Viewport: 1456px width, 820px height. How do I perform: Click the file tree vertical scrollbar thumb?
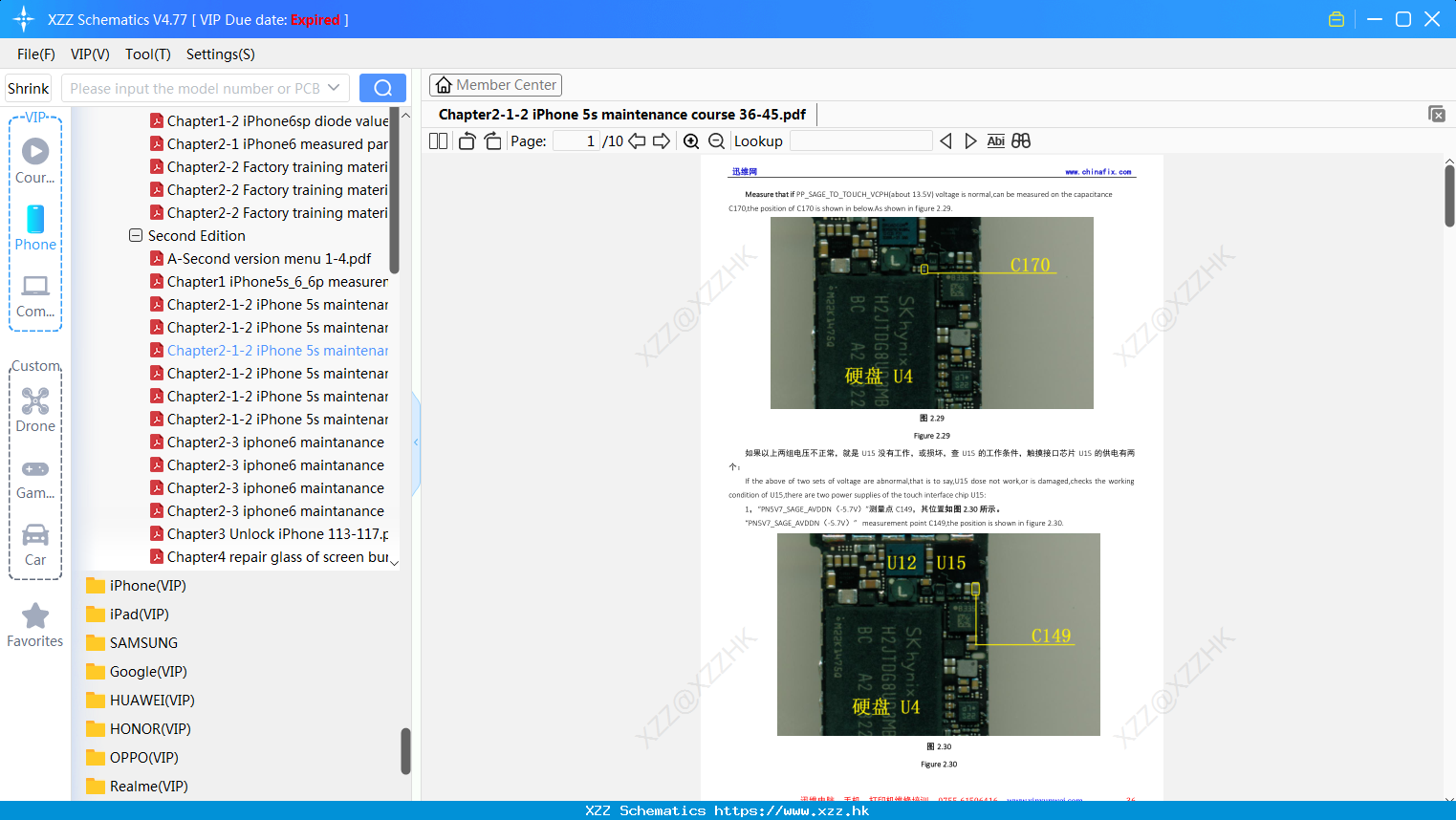[x=395, y=191]
